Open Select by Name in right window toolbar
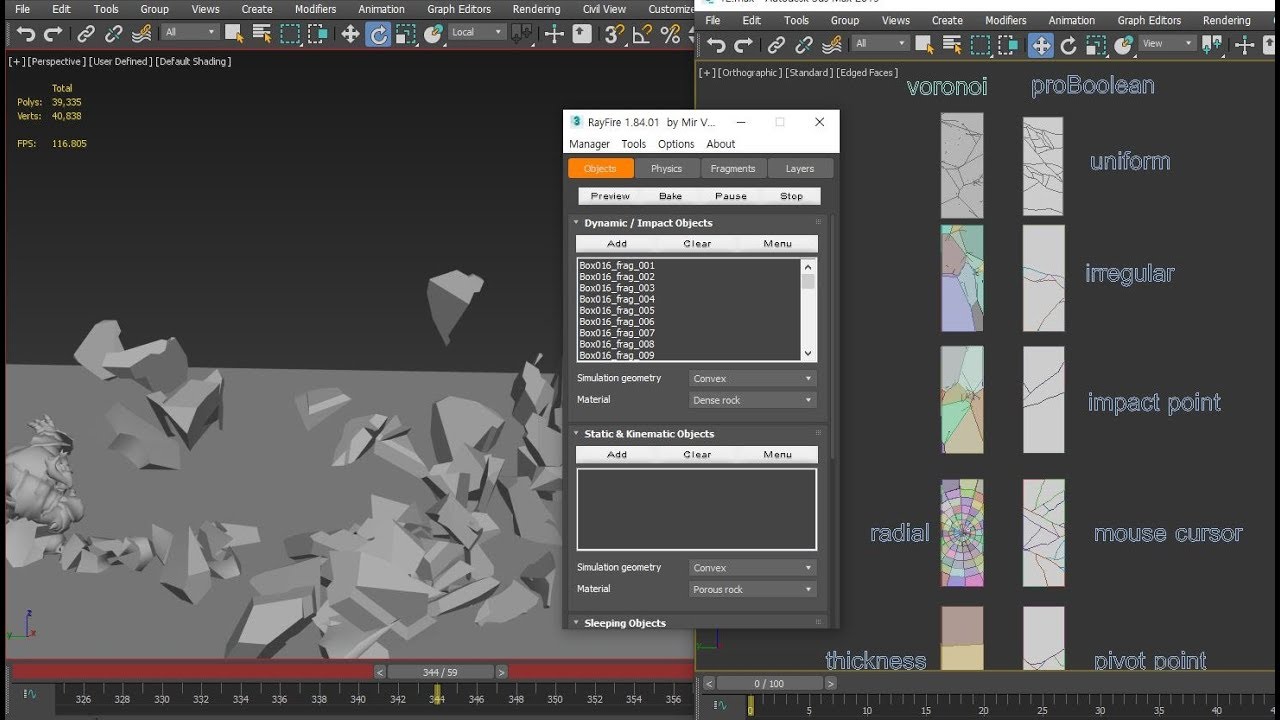This screenshot has height=720, width=1280. (x=952, y=44)
